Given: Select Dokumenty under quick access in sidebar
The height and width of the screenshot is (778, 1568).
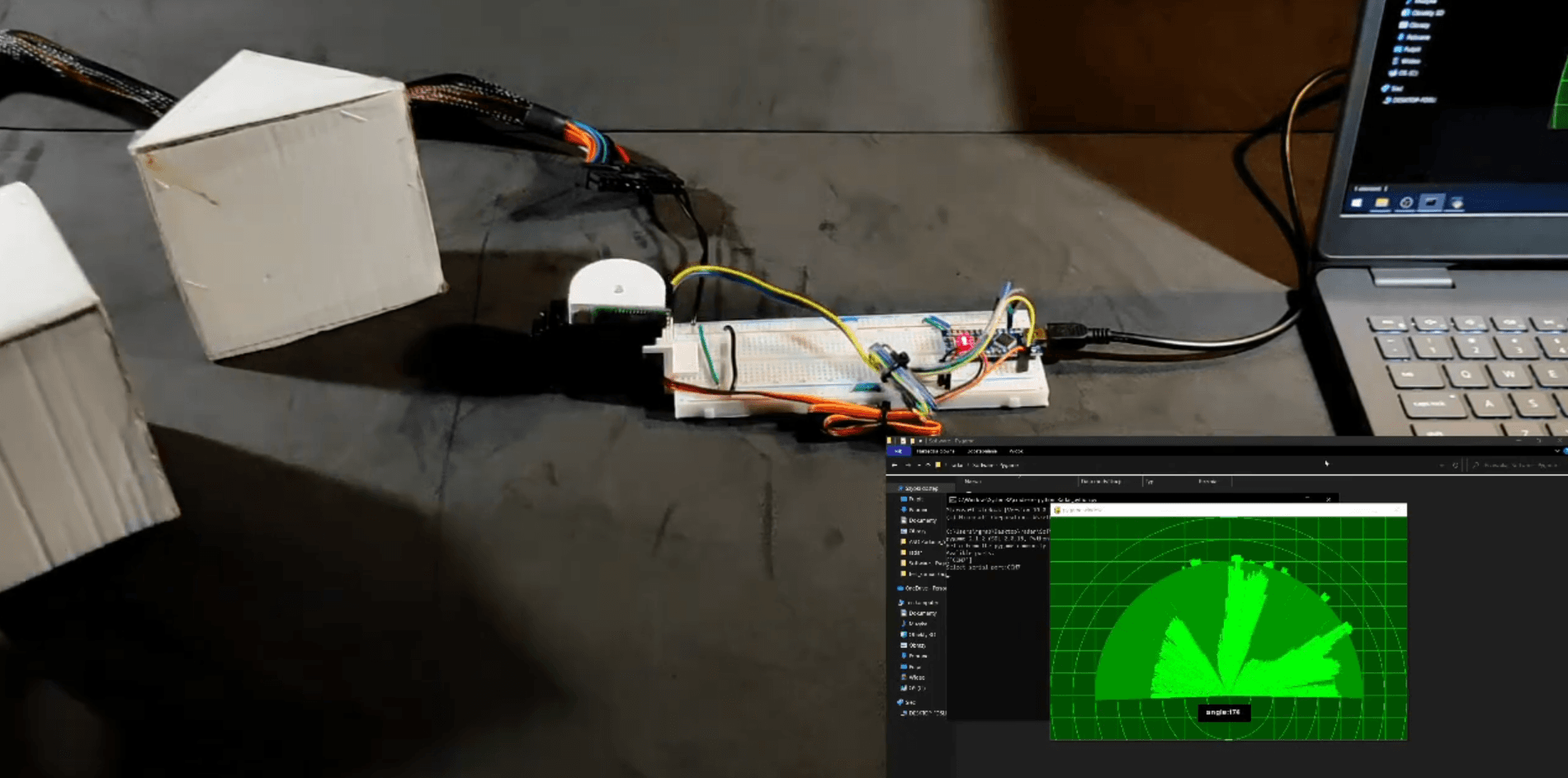Looking at the screenshot, I should click(x=922, y=521).
